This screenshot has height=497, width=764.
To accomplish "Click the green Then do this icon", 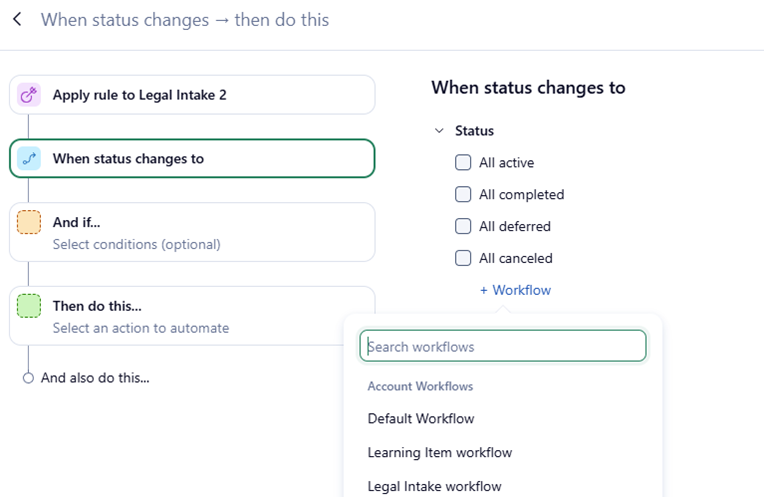I will tap(29, 306).
